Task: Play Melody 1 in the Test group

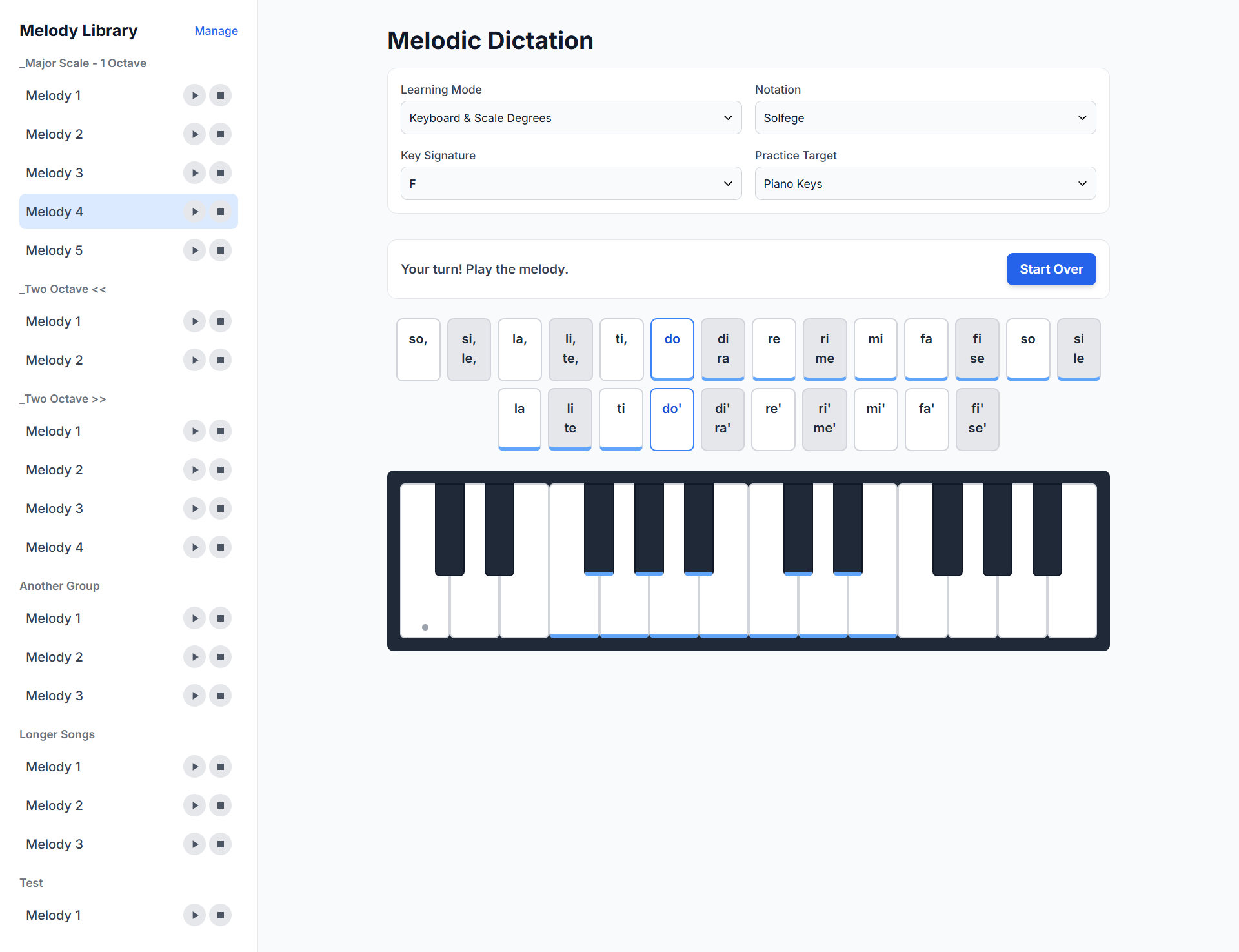Action: [194, 915]
